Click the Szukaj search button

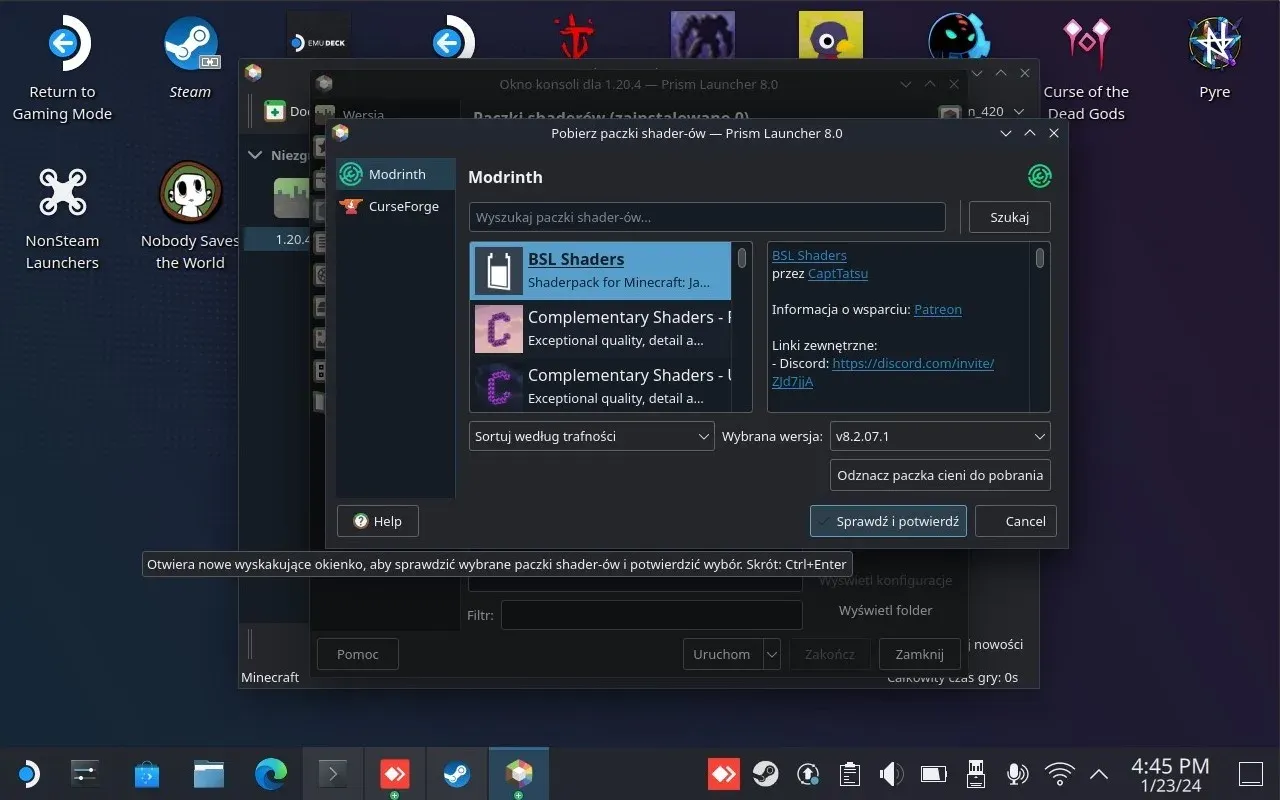(1010, 217)
